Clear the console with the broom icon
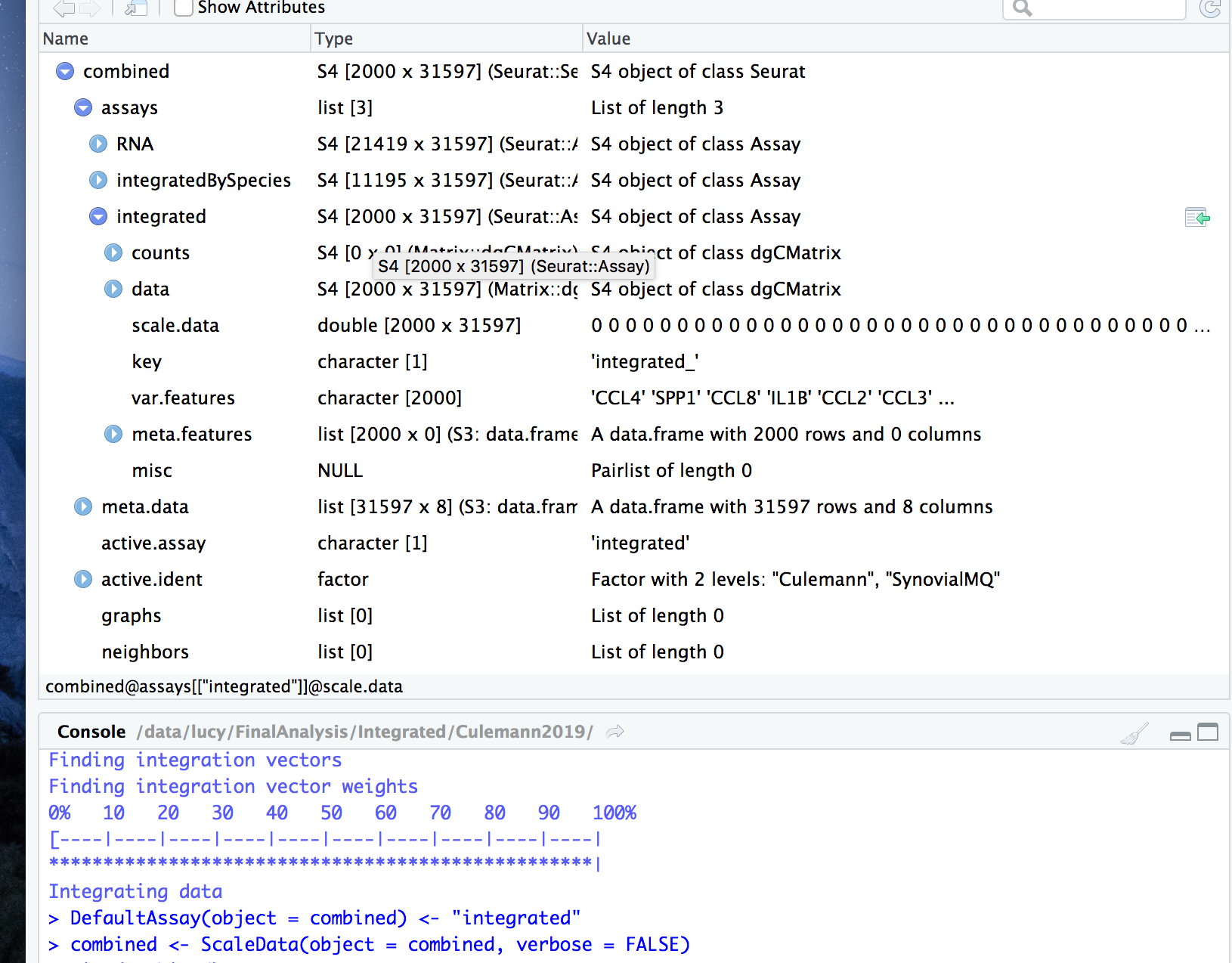The height and width of the screenshot is (963, 1232). 1134,732
